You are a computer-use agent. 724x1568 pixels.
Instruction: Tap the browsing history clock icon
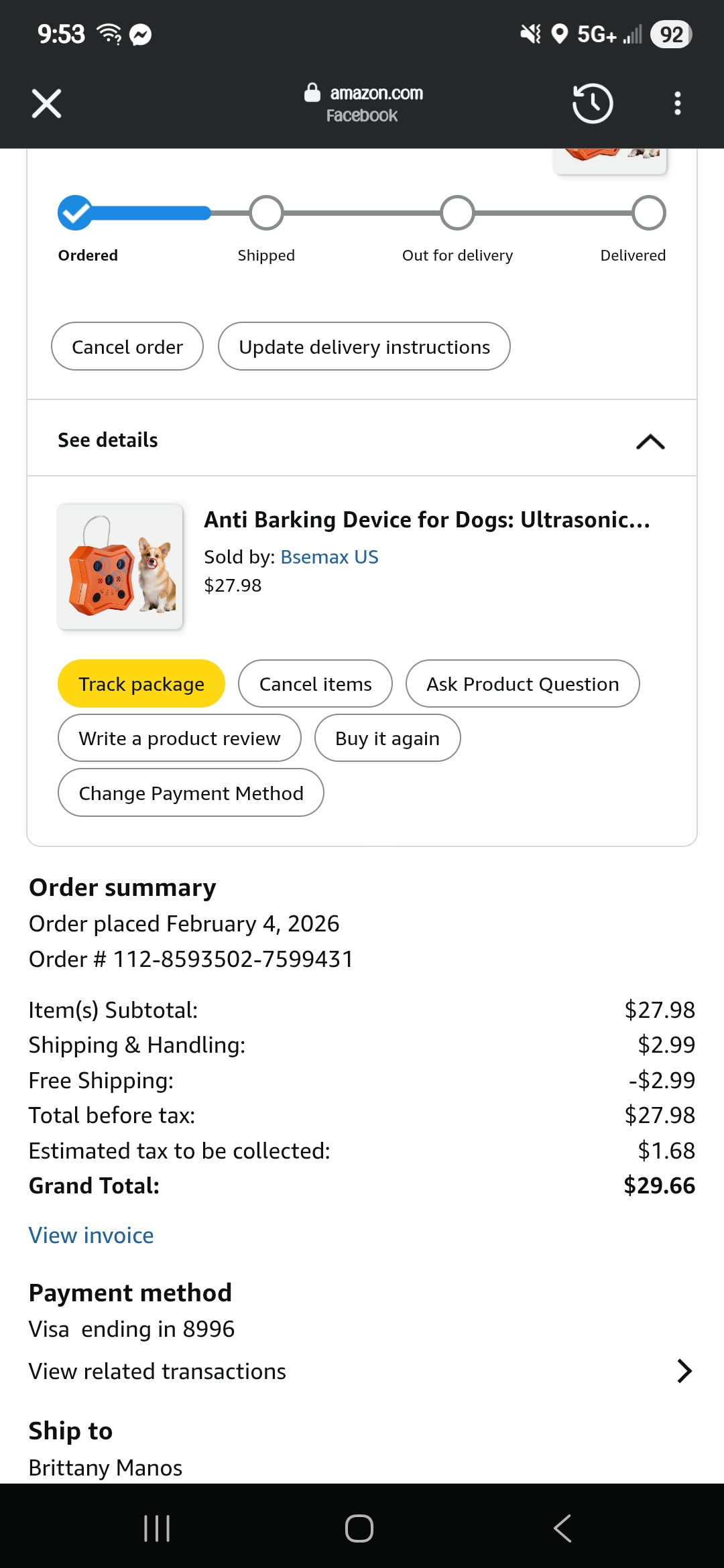pos(592,103)
